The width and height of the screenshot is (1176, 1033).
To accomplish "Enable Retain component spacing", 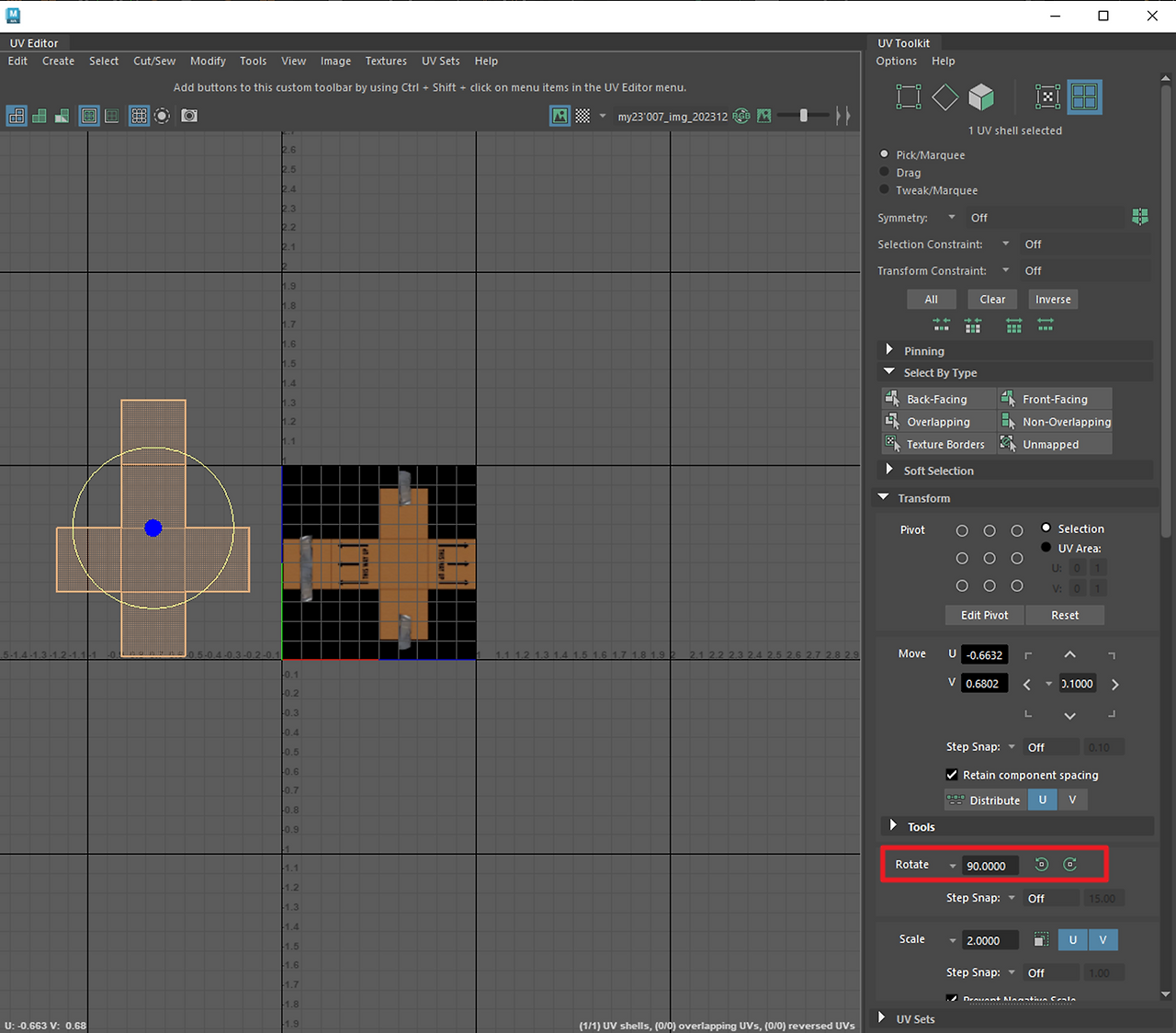I will [x=952, y=775].
